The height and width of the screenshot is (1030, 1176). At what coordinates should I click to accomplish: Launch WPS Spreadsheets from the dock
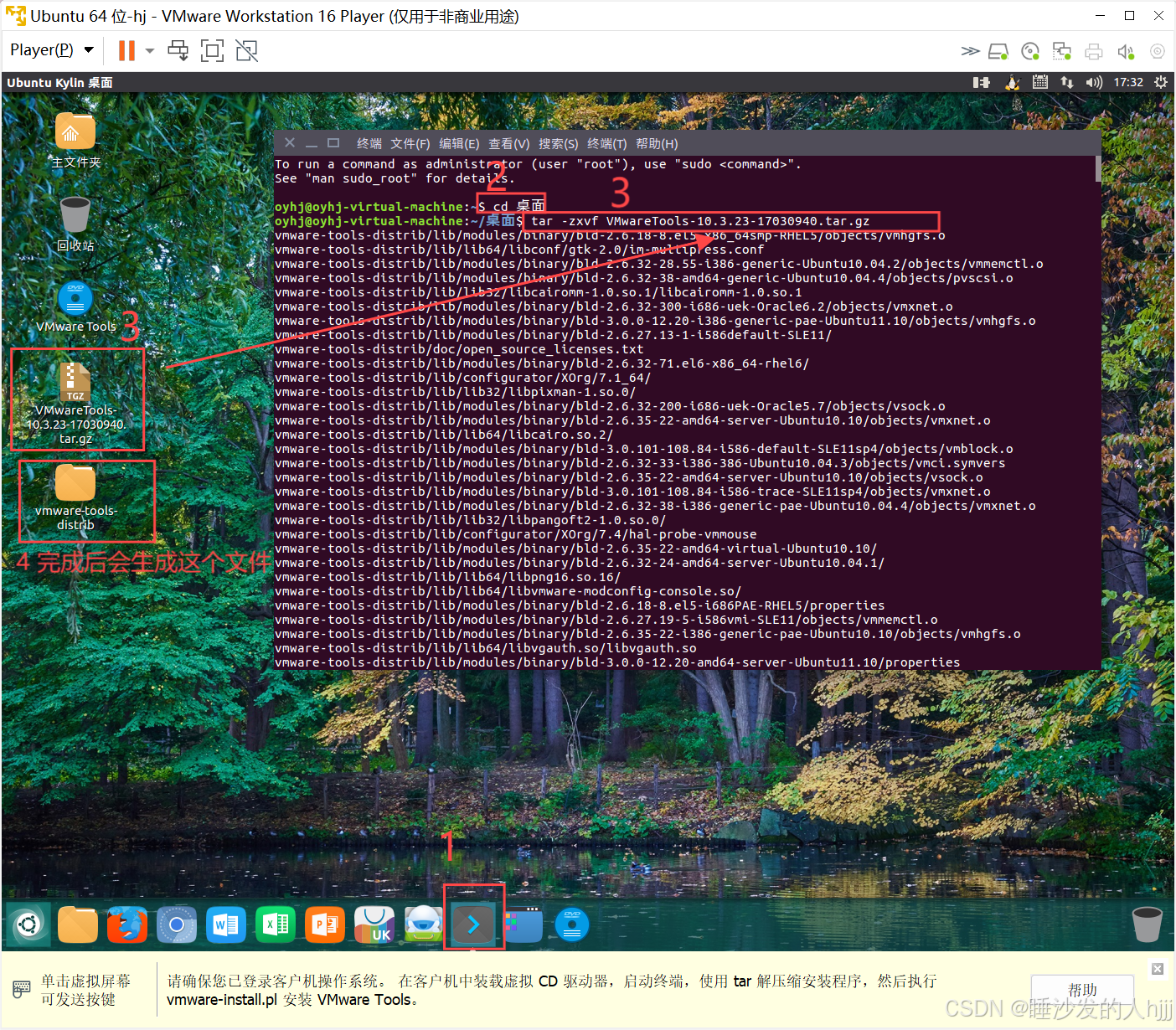click(276, 924)
